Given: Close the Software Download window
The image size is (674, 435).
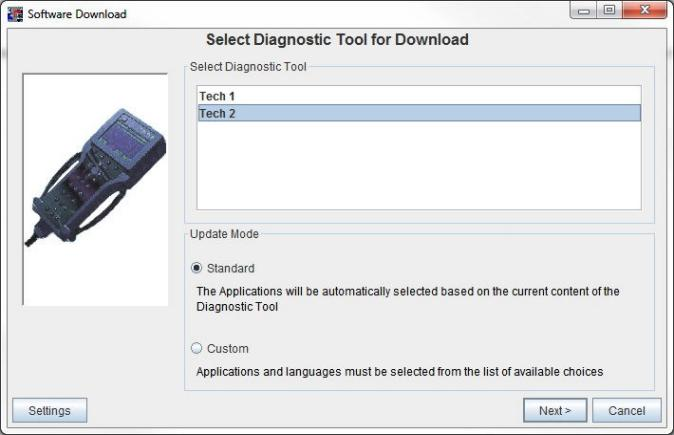Looking at the screenshot, I should click(644, 10).
